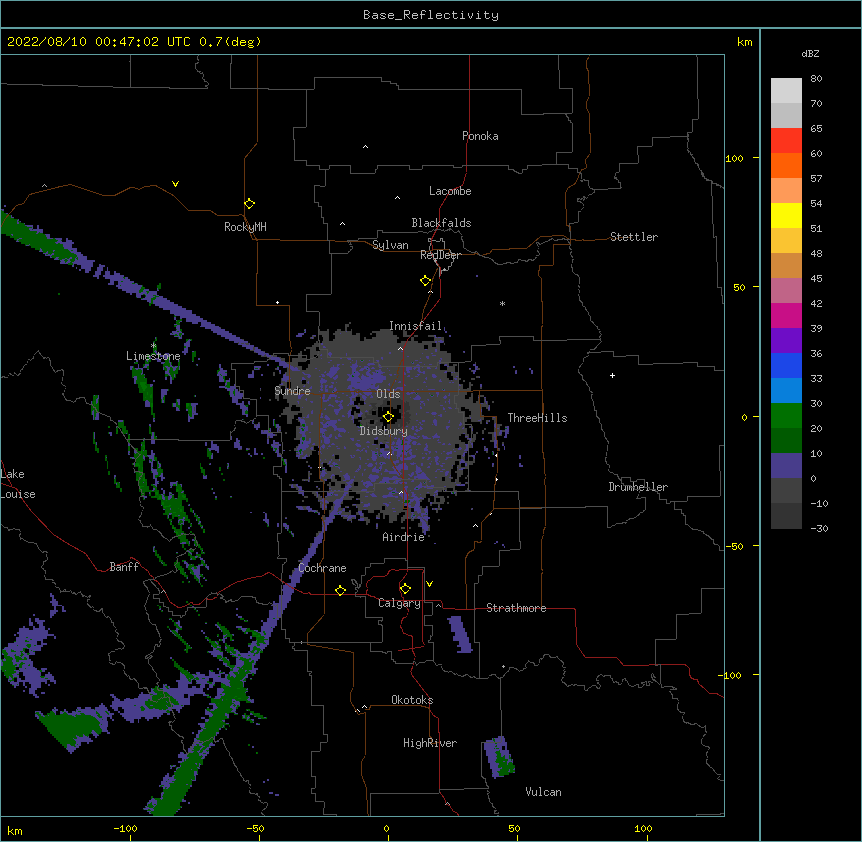Viewport: 862px width, 842px height.
Task: Pick the magenta 39-42 dBZ legend swatch
Action: coord(786,315)
